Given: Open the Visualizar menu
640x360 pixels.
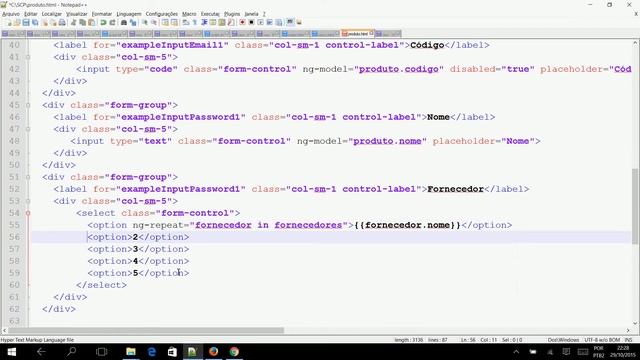Looking at the screenshot, I should [x=77, y=14].
